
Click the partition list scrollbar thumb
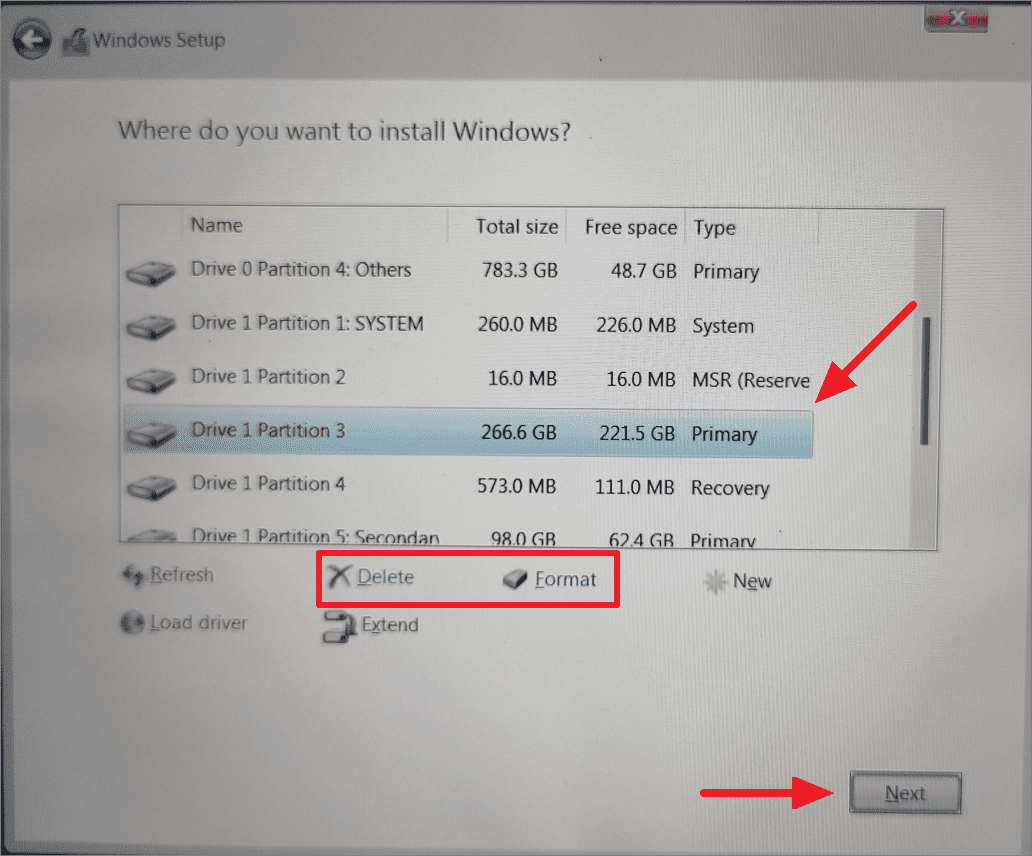[925, 381]
